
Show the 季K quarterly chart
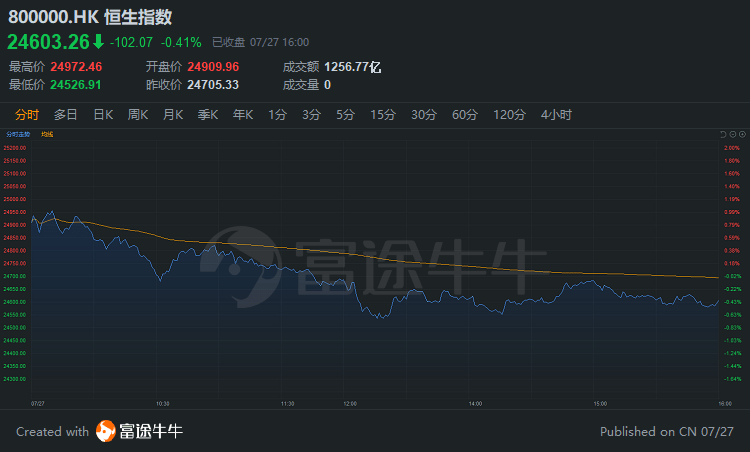(208, 115)
